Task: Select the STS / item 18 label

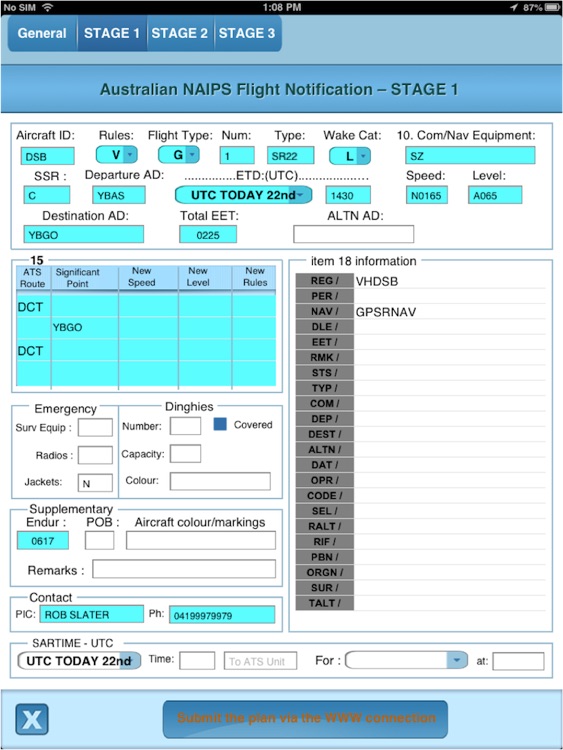Action: click(325, 373)
